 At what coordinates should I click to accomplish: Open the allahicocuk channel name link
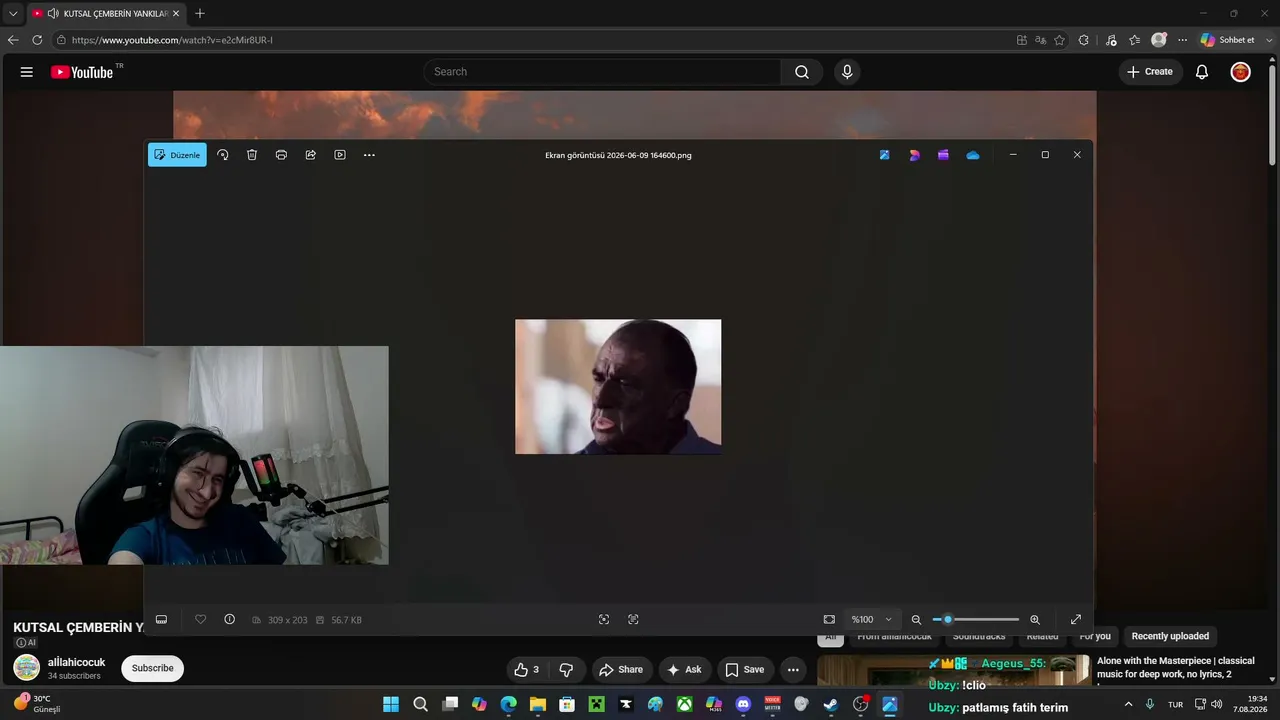[76, 662]
